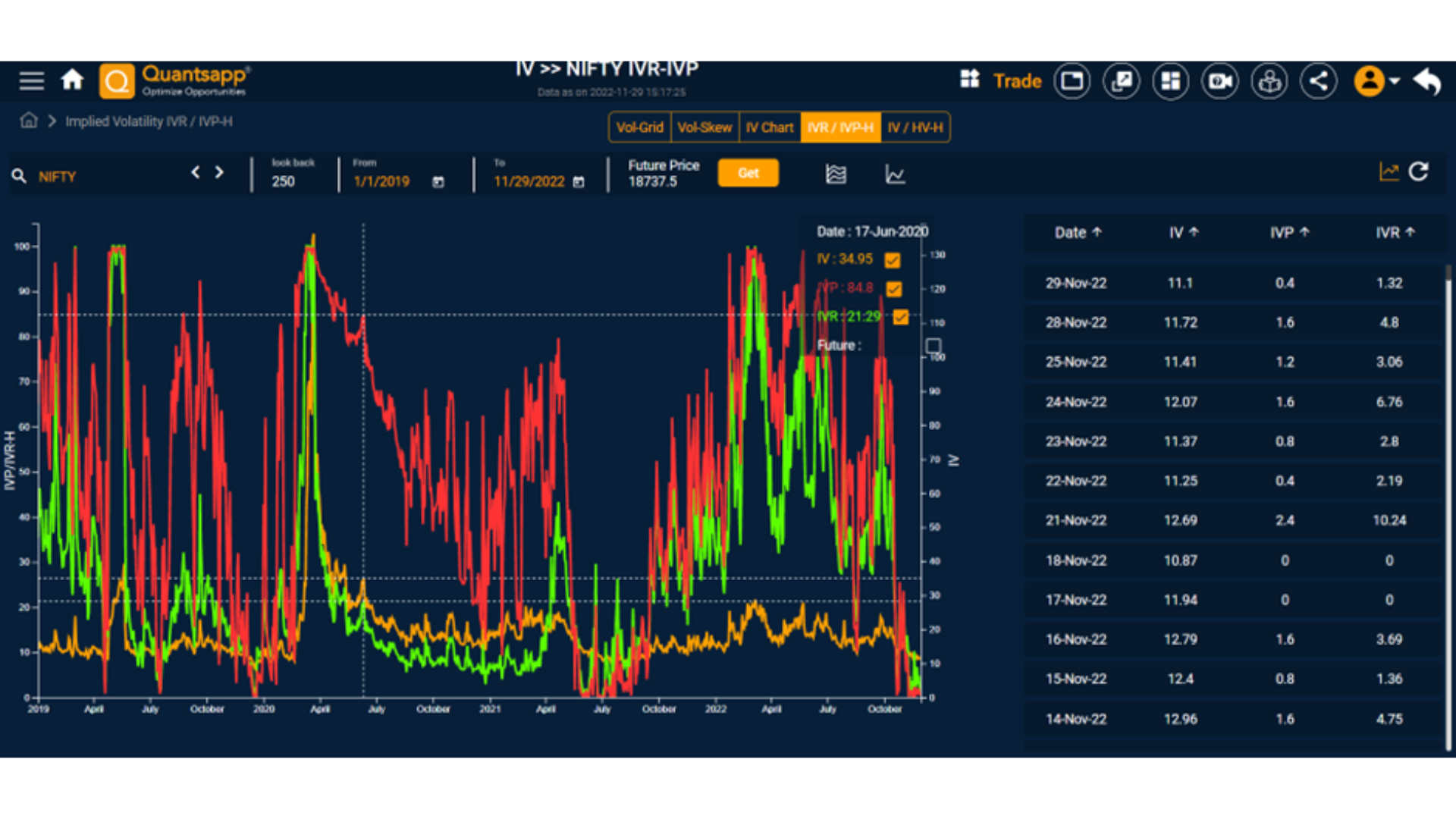Switch to the IV Chart tab

pyautogui.click(x=769, y=127)
